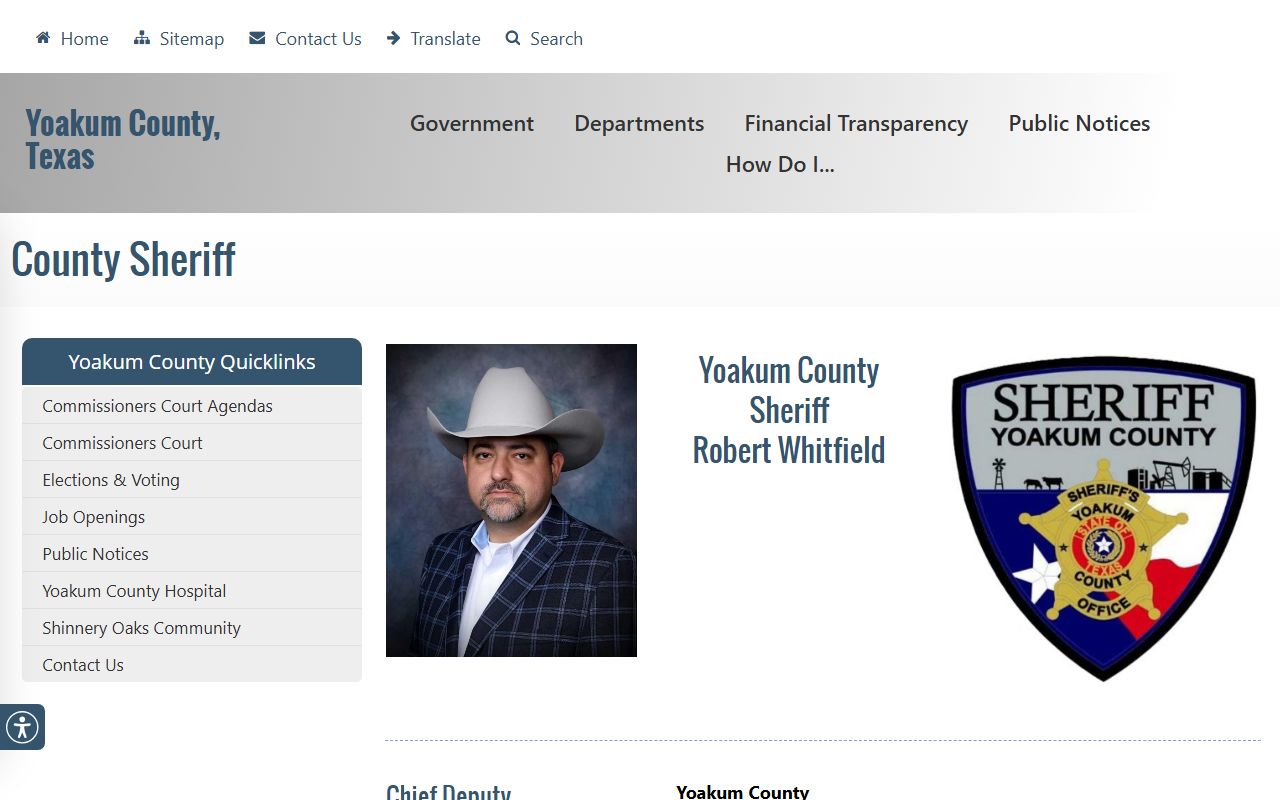Open the Public Notices menu
Screen dimensions: 1280x800
click(1079, 123)
